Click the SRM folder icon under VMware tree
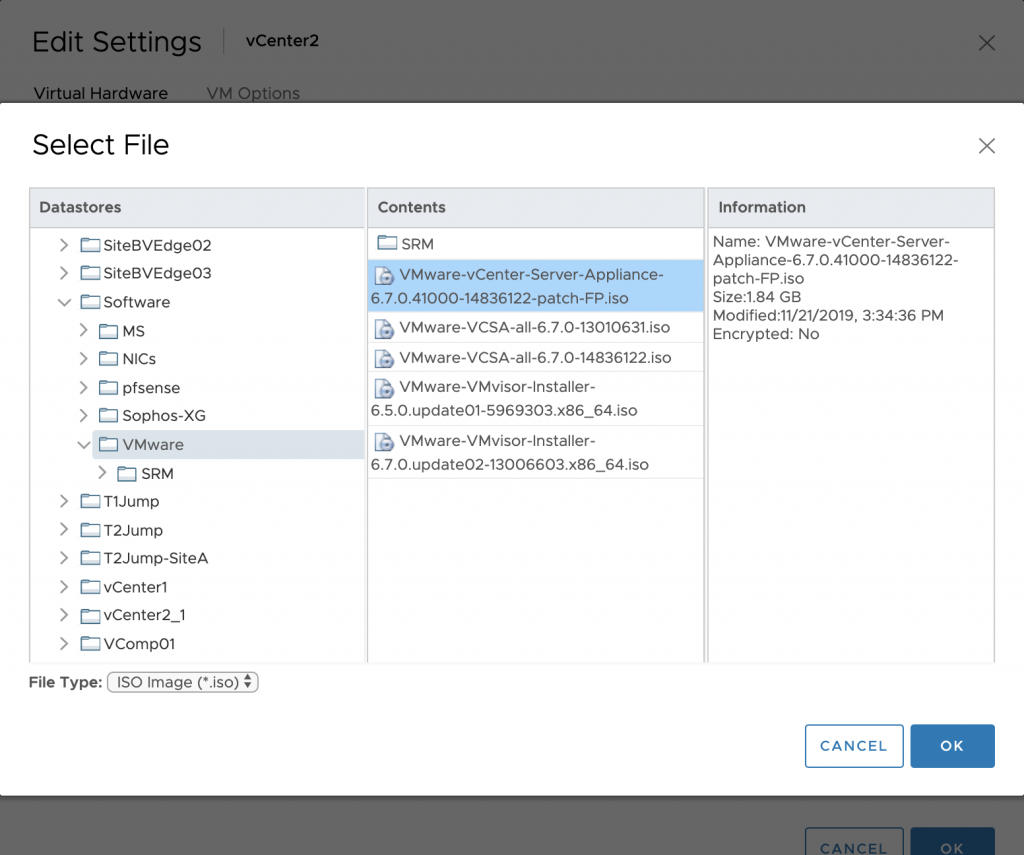The height and width of the screenshot is (855, 1024). [127, 474]
